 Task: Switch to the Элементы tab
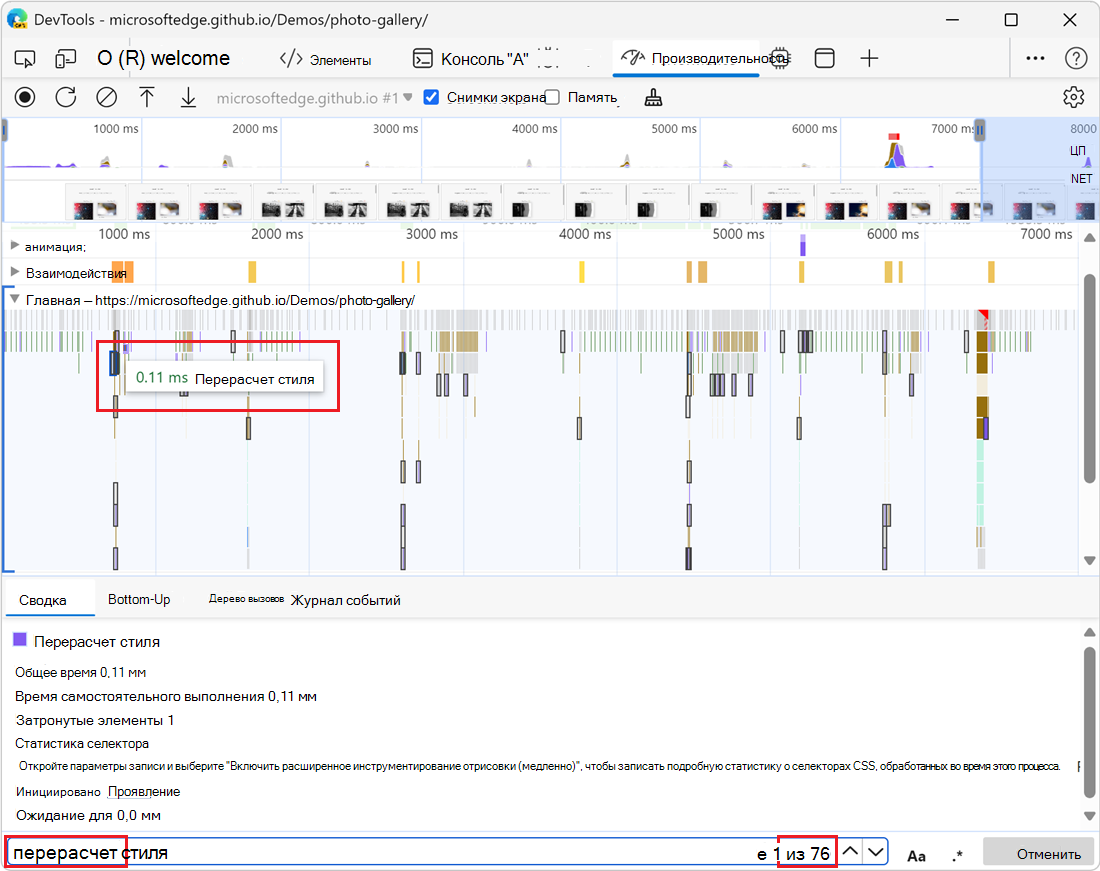tap(326, 60)
